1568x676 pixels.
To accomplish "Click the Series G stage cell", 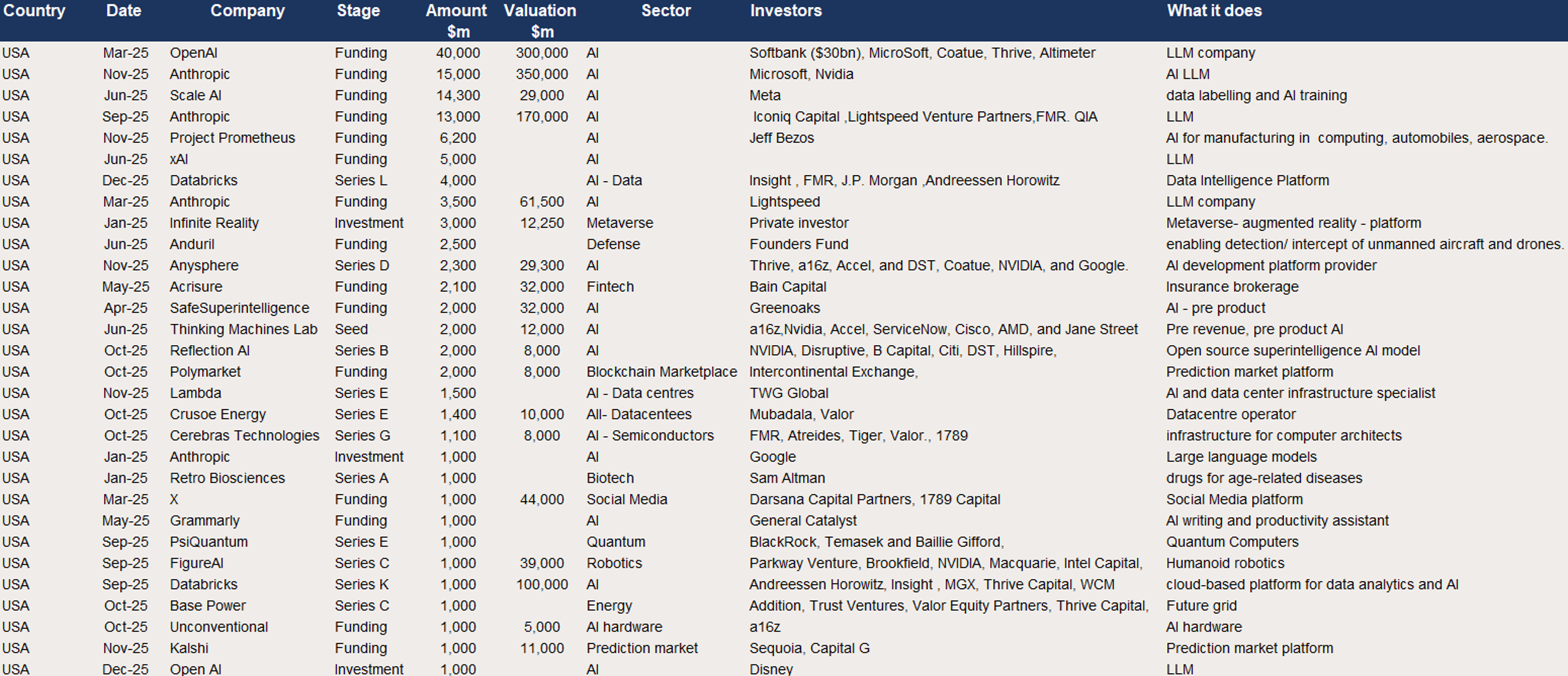I will (362, 436).
